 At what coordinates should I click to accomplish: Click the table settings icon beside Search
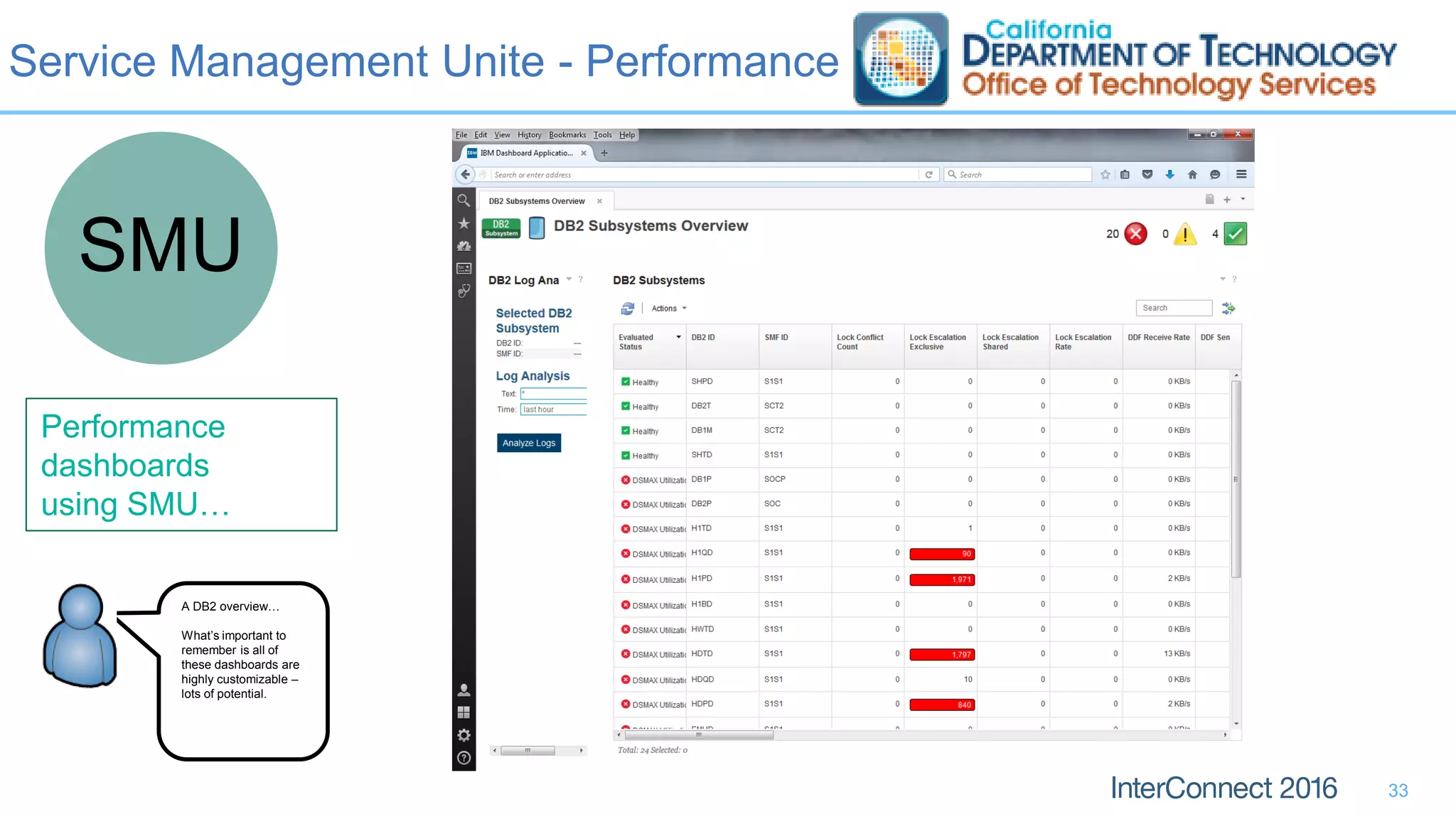1228,308
